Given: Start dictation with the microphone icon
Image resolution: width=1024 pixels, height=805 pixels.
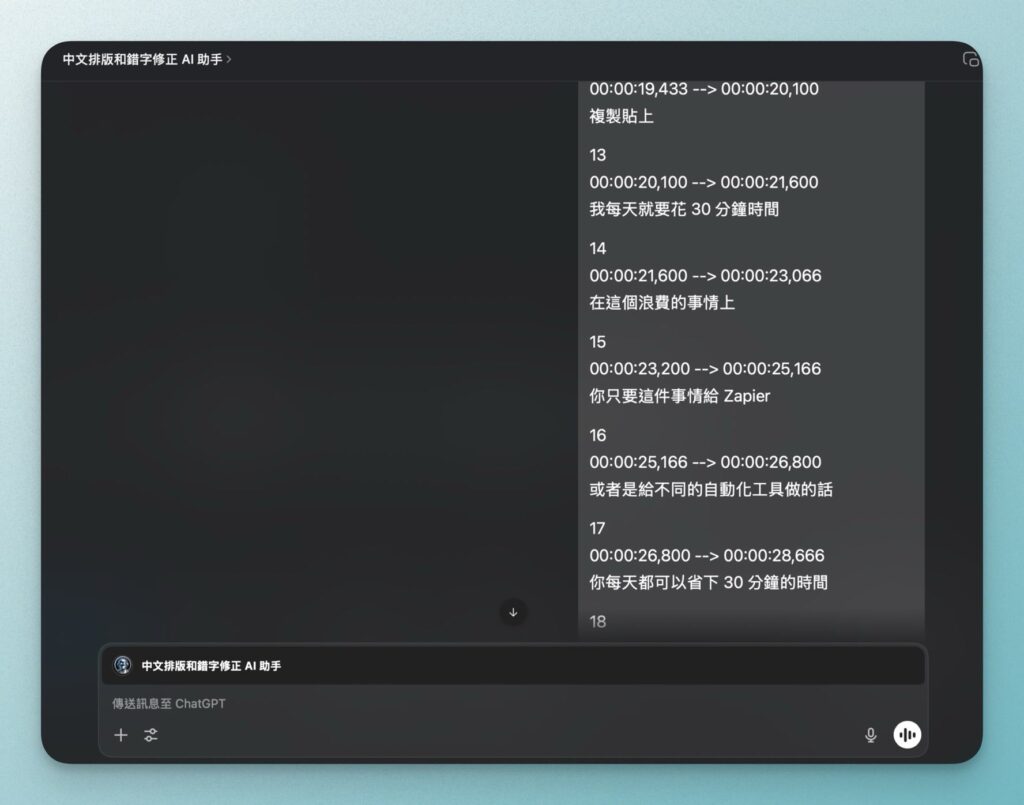Looking at the screenshot, I should click(x=871, y=735).
